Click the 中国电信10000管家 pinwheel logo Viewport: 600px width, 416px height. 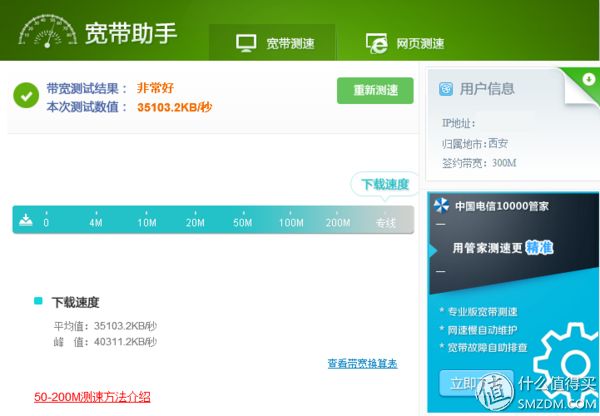coord(441,206)
